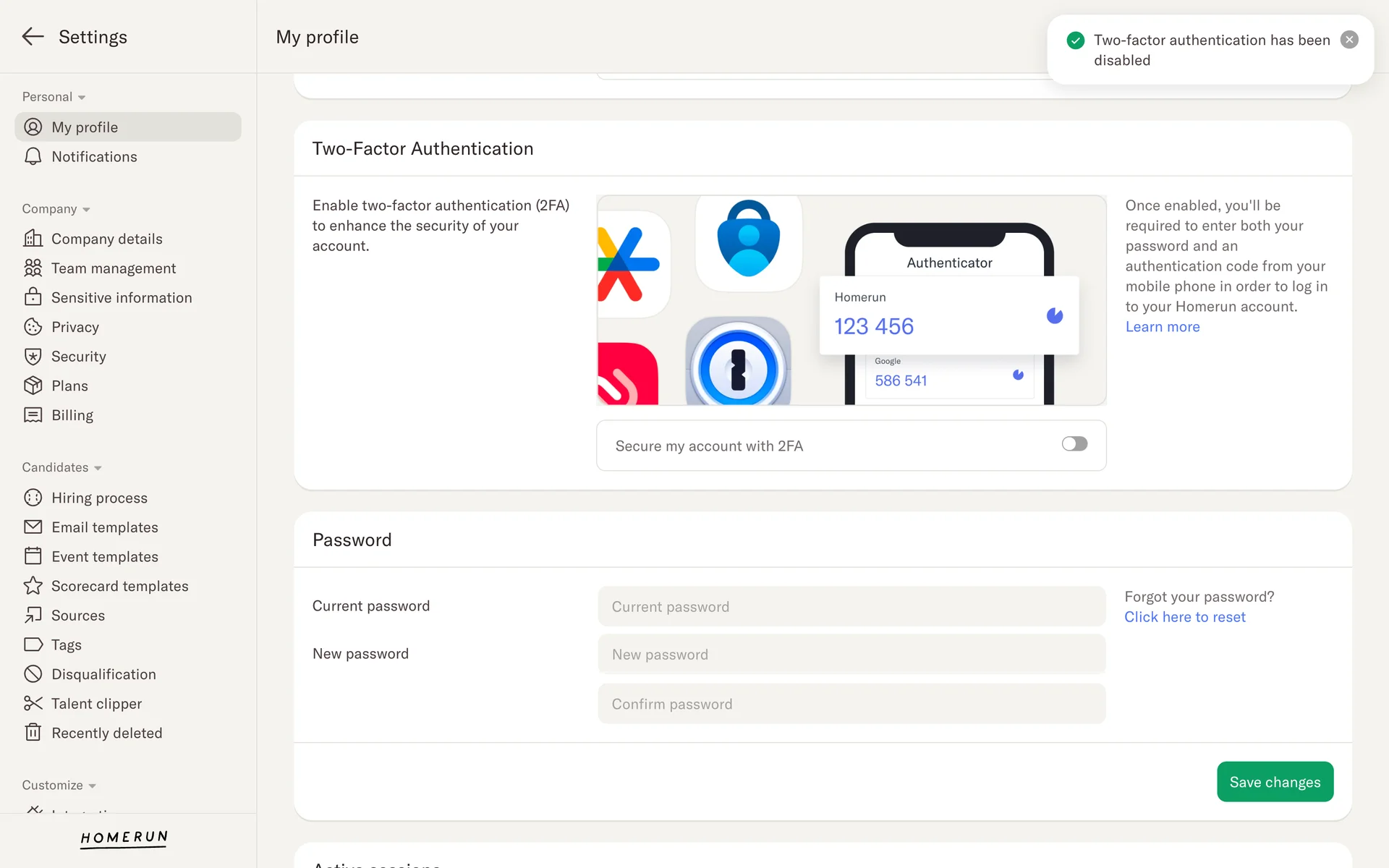Enable the Secure my account with 2FA toggle

click(1074, 444)
